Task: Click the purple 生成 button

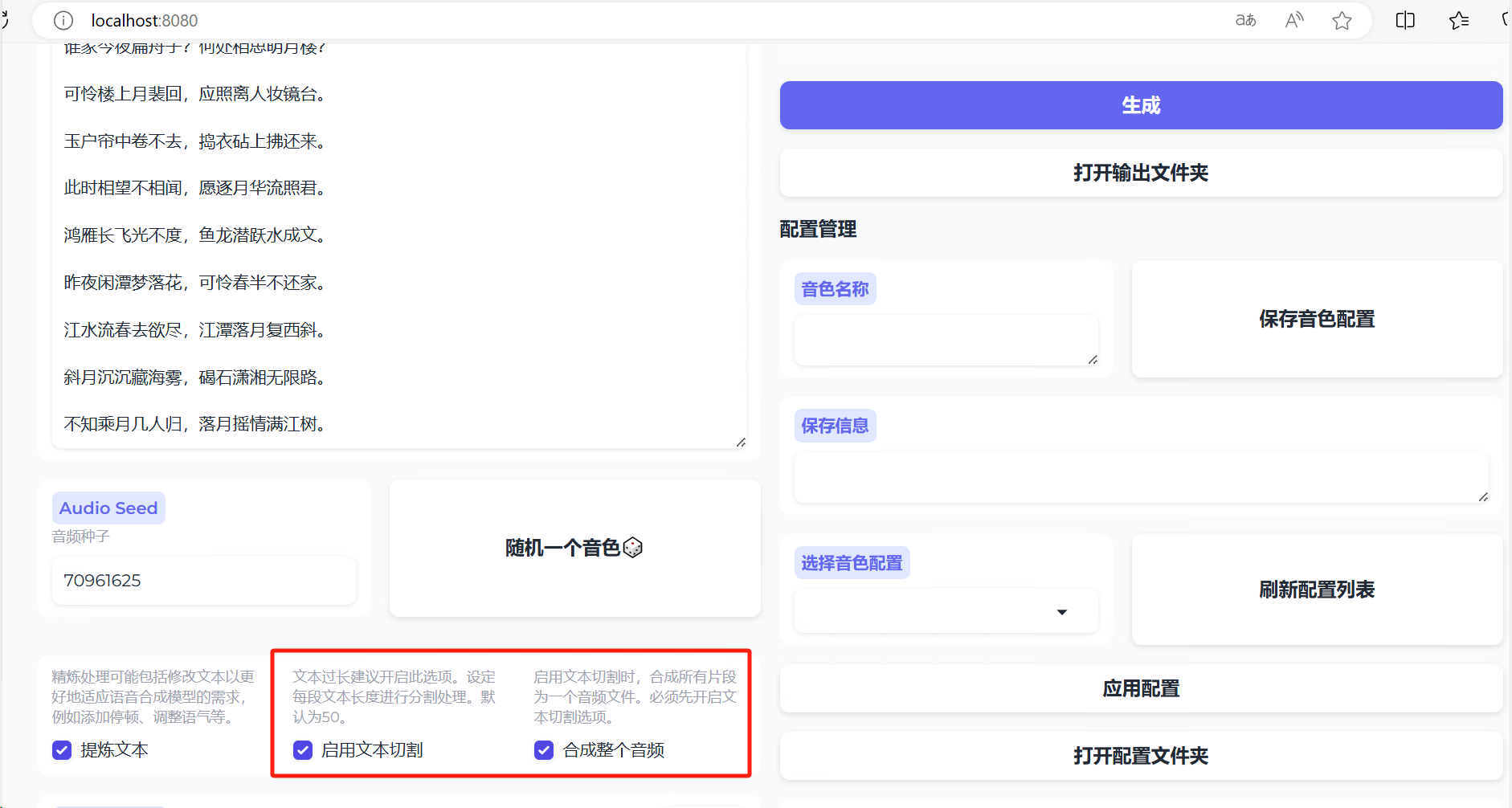Action: 1141,105
